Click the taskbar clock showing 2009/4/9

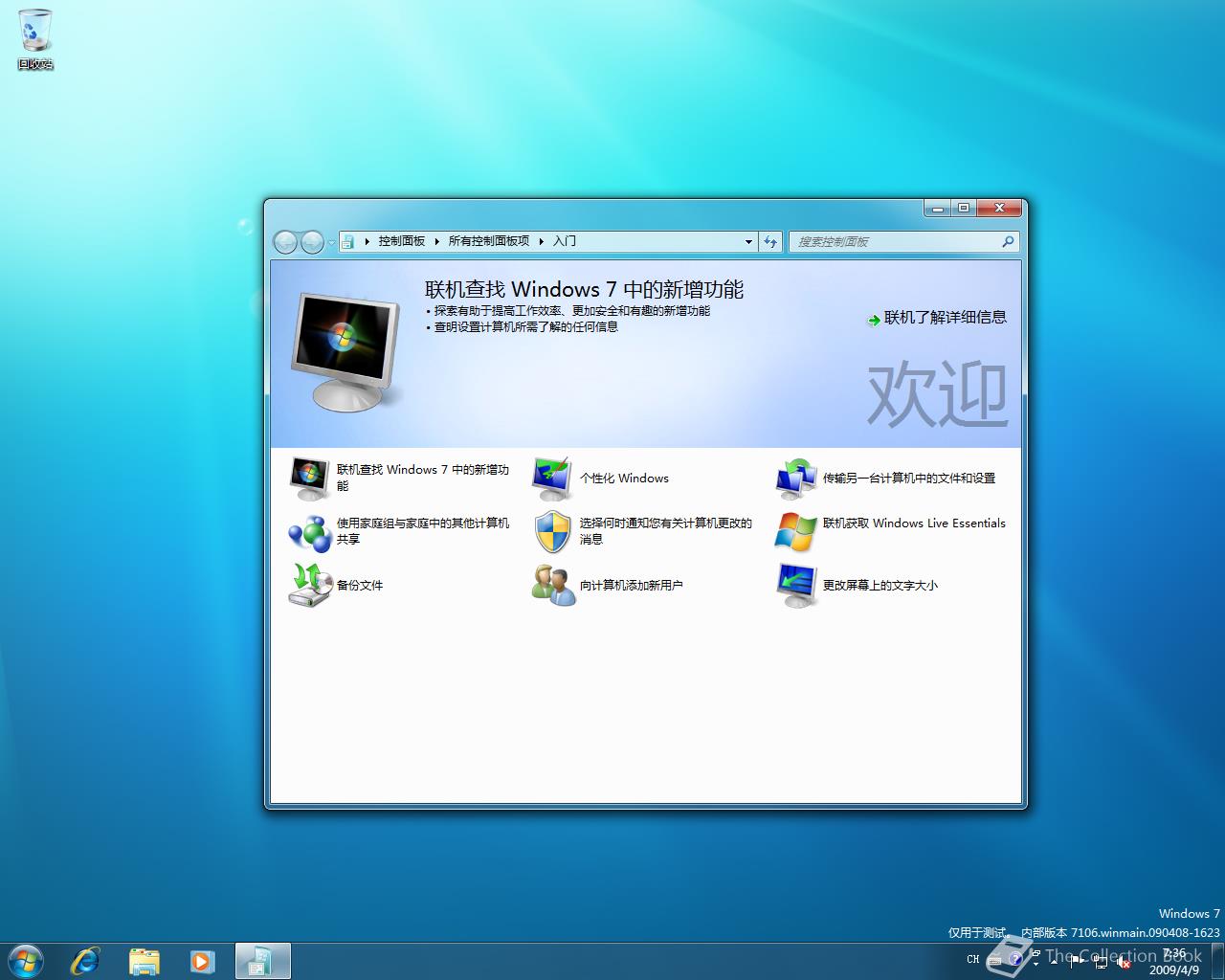click(1174, 962)
